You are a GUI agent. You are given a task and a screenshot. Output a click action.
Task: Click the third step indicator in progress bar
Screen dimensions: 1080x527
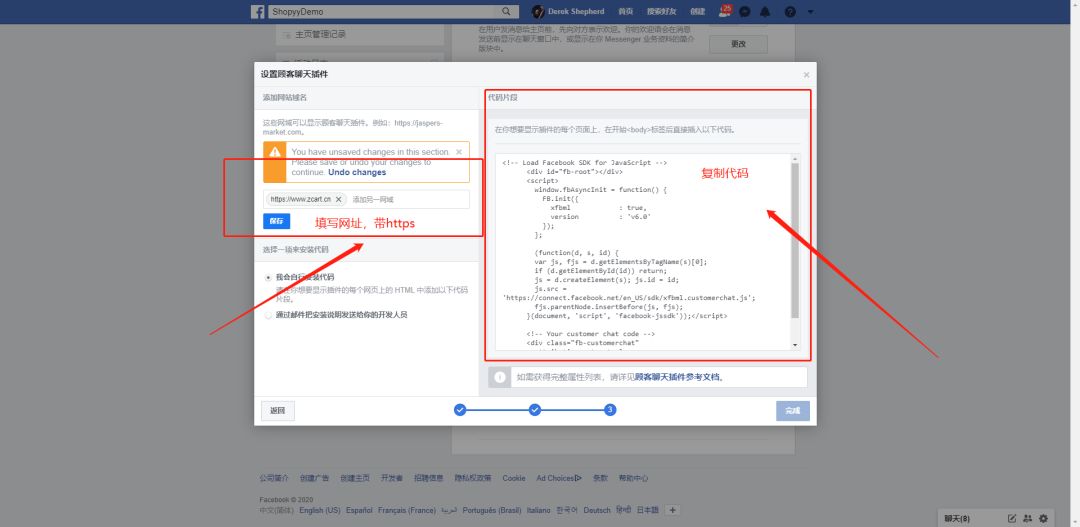click(x=609, y=409)
